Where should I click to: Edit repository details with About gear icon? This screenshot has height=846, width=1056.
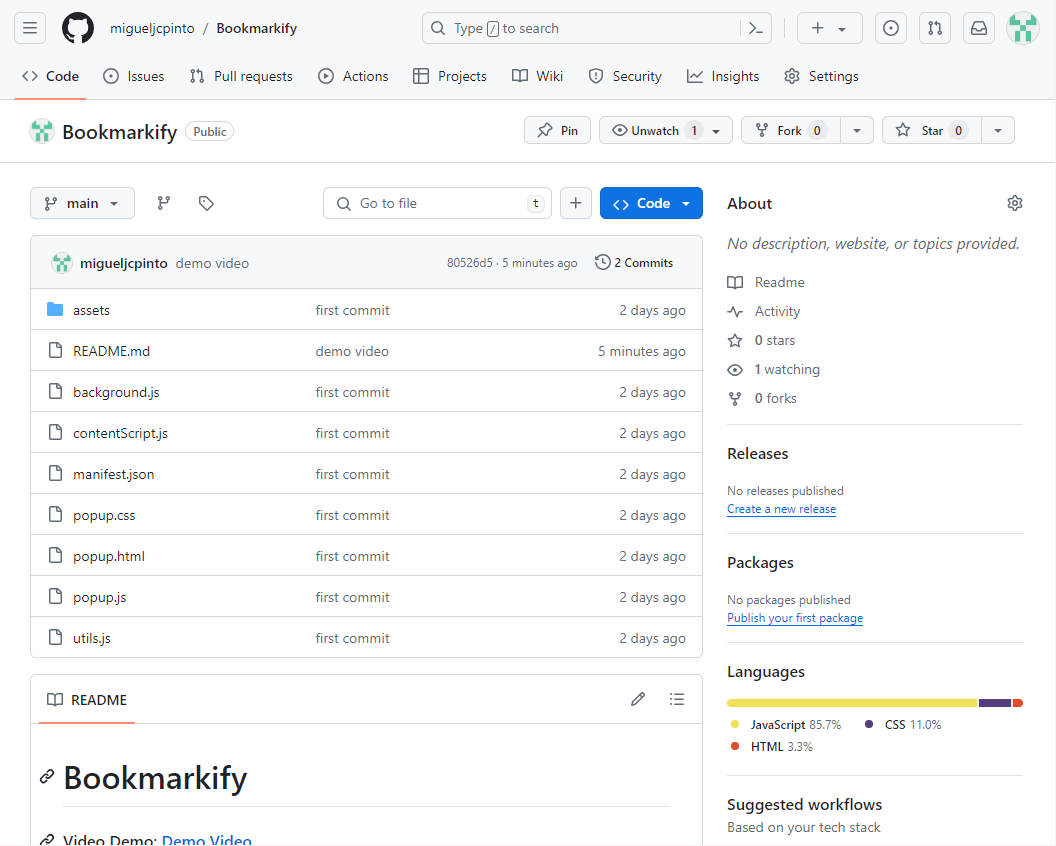point(1014,203)
